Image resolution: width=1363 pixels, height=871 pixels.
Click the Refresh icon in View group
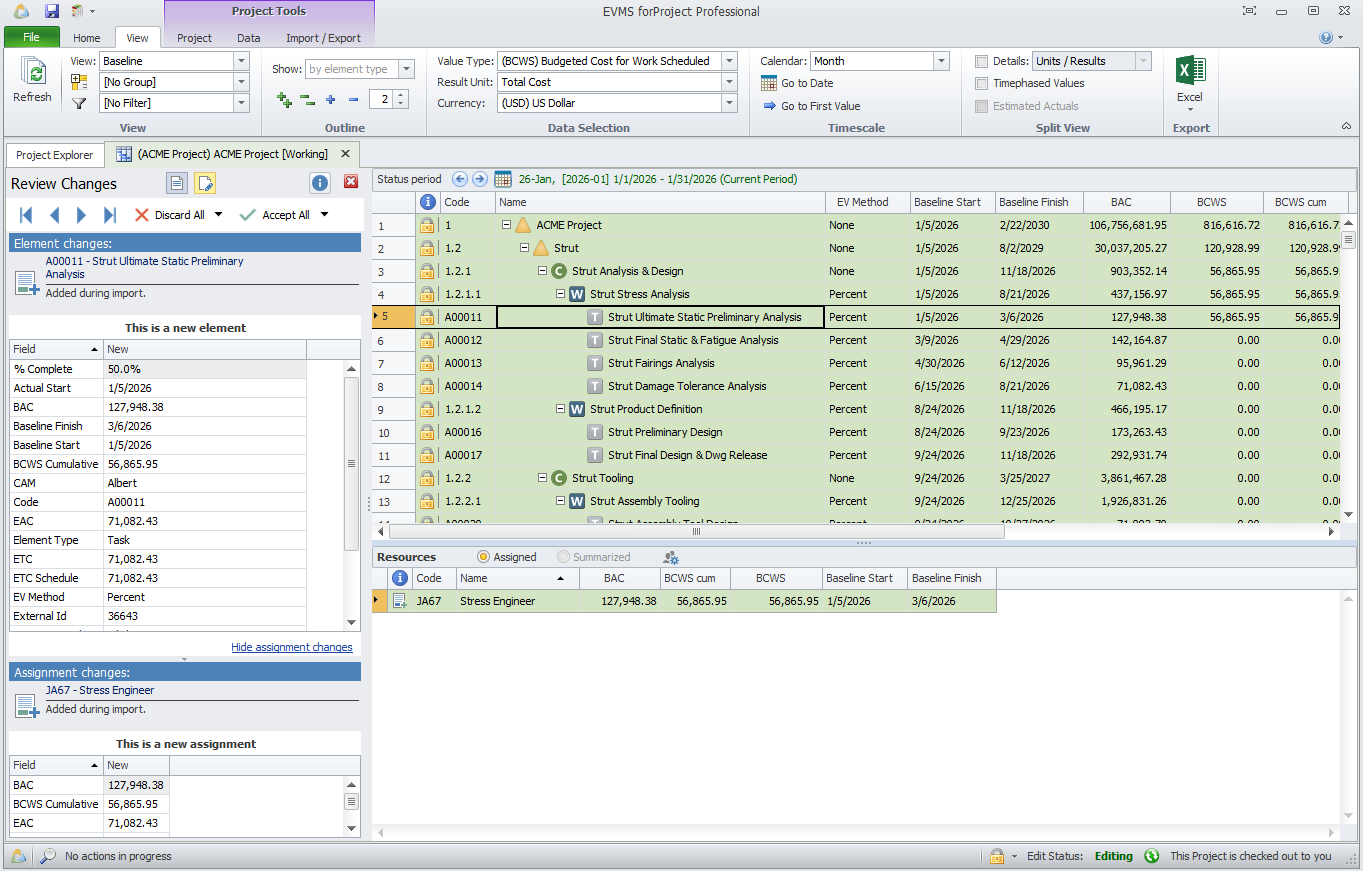click(33, 73)
